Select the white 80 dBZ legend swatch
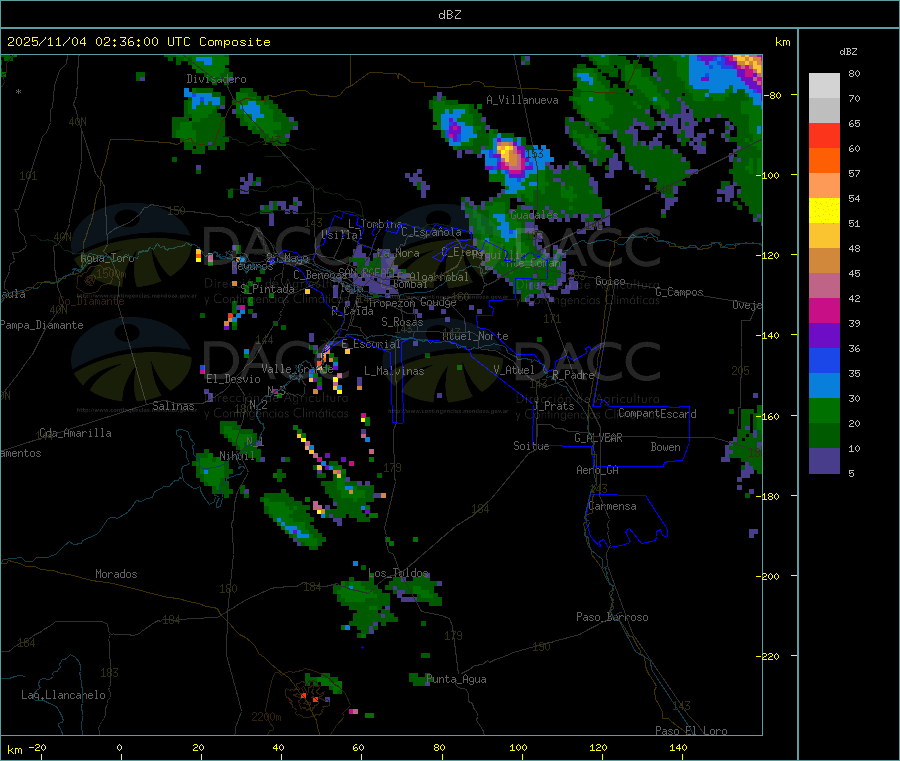 pos(824,86)
